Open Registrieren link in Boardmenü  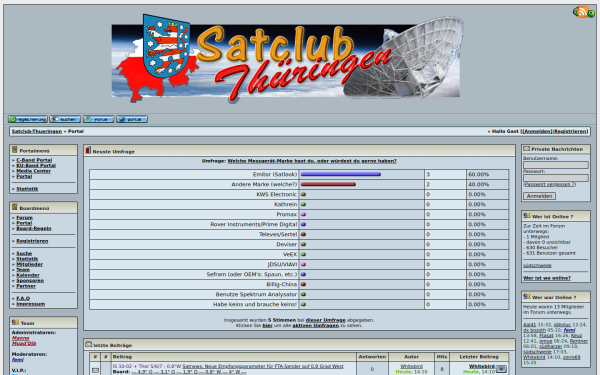(32, 241)
